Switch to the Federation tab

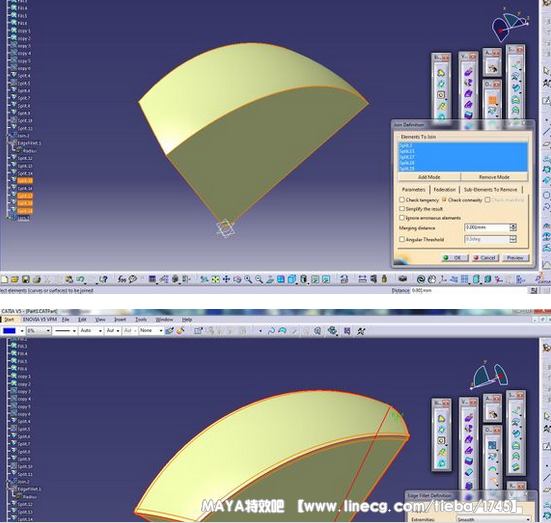point(445,189)
